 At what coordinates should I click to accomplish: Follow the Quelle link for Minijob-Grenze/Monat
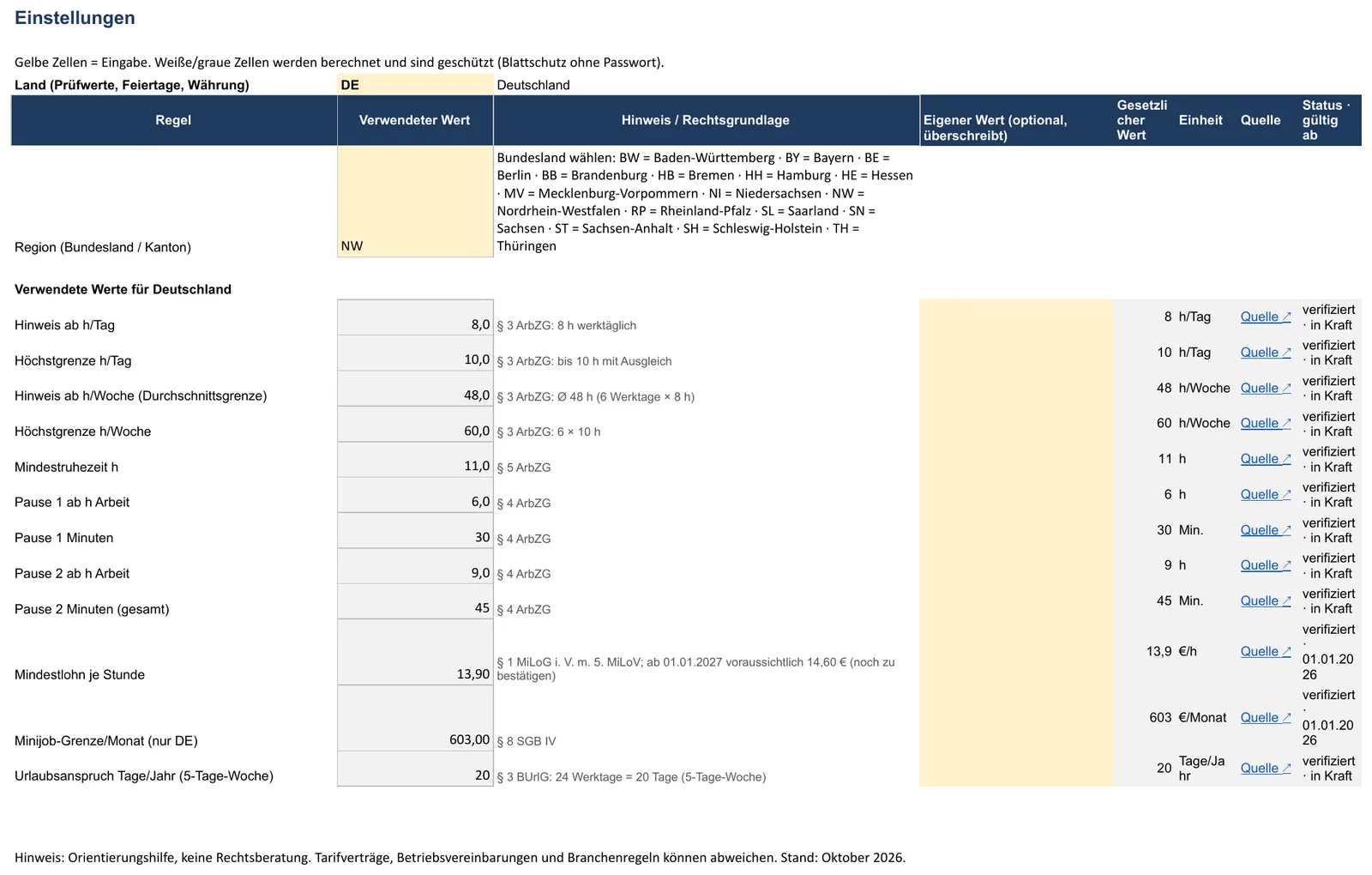click(1265, 717)
